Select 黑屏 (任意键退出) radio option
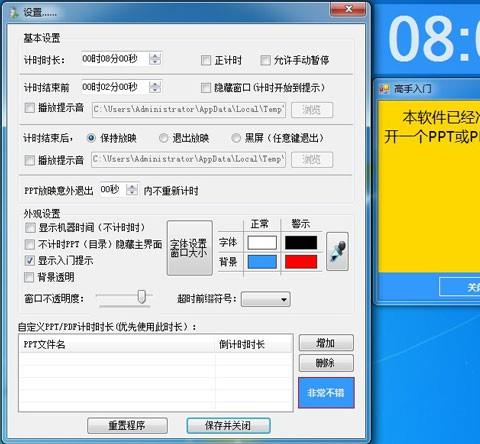Image resolution: width=480 pixels, height=444 pixels. click(236, 138)
